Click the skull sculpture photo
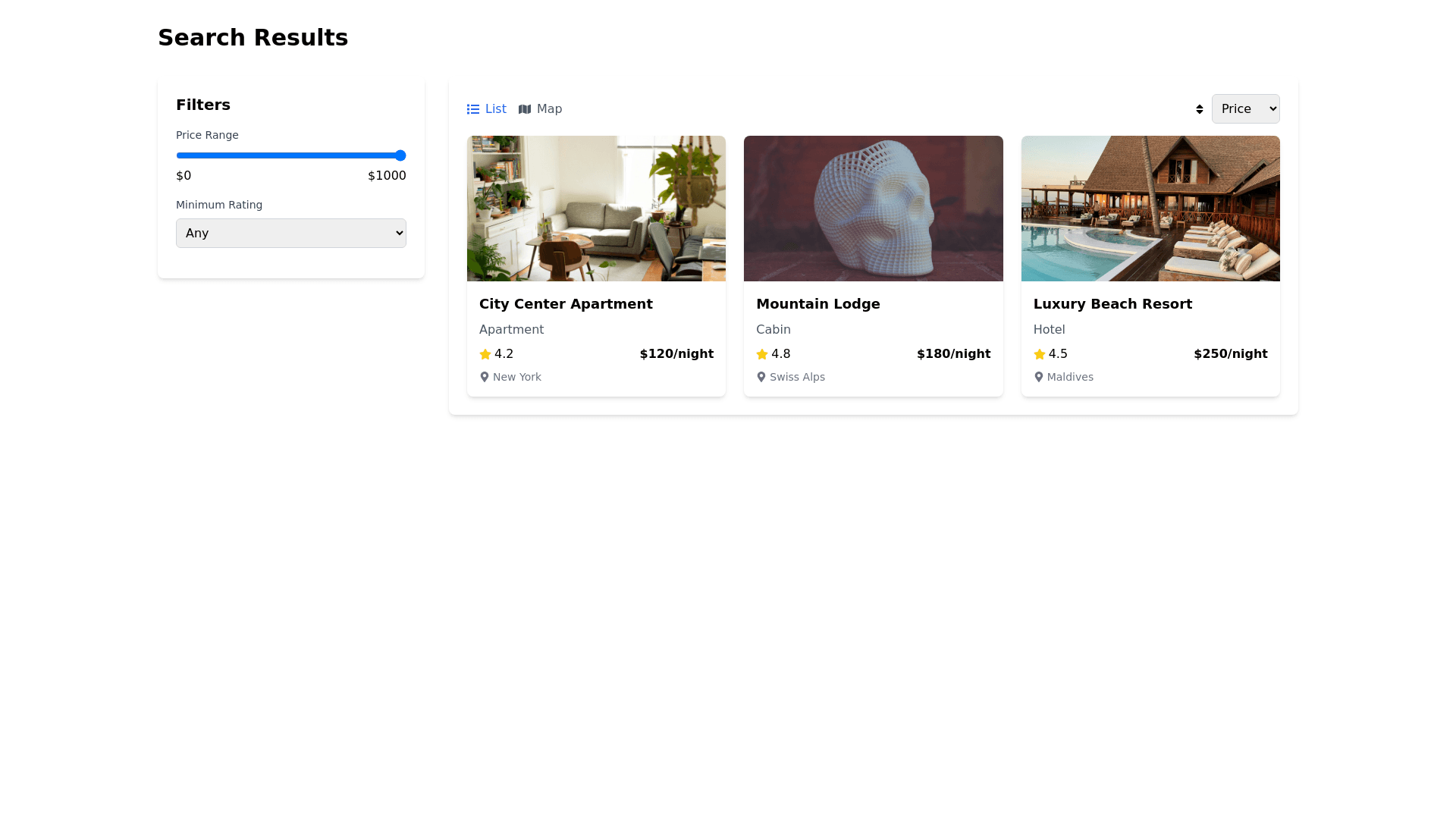Image resolution: width=1456 pixels, height=819 pixels. coord(873,209)
